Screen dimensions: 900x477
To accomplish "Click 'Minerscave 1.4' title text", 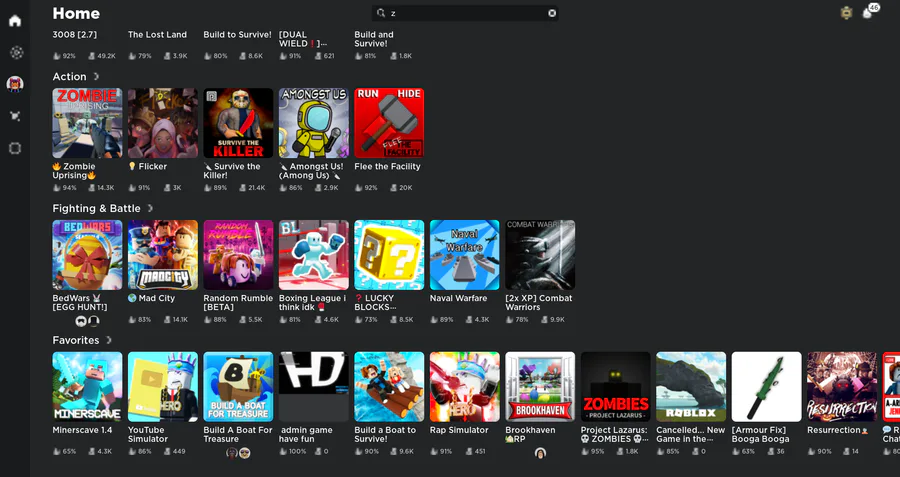I will coord(83,430).
